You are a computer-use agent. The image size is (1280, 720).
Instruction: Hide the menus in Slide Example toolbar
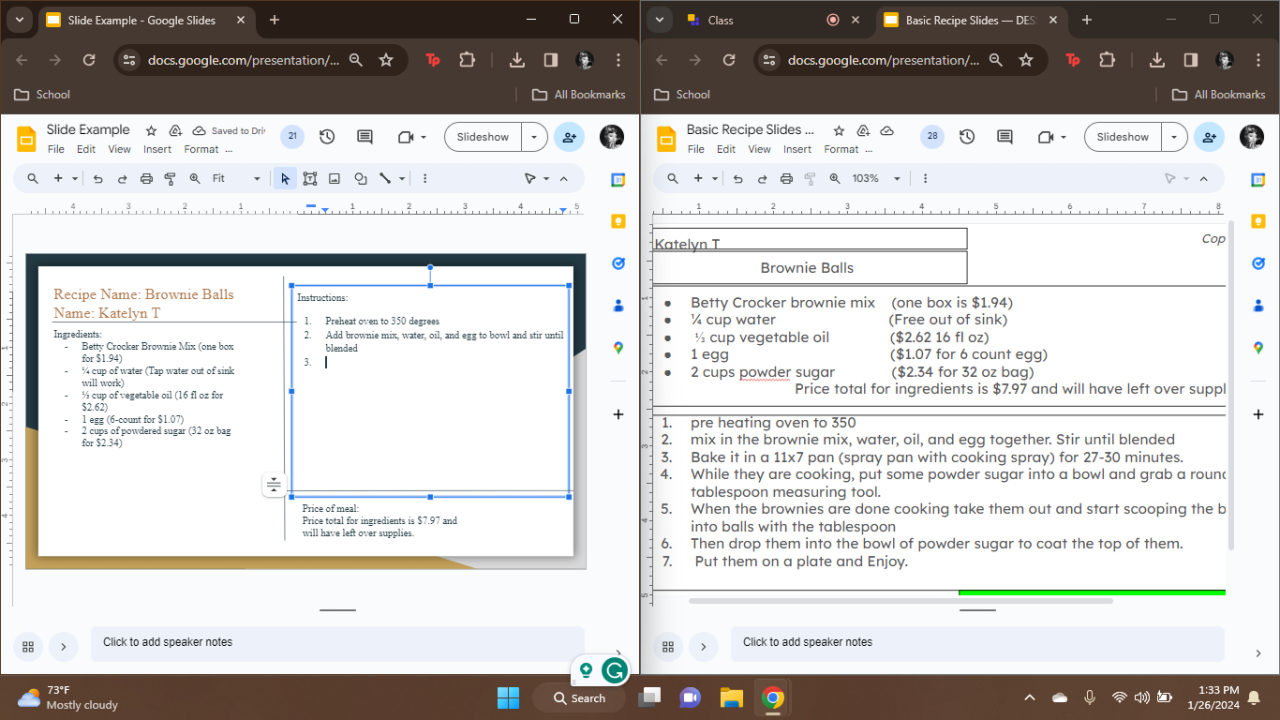(x=563, y=179)
